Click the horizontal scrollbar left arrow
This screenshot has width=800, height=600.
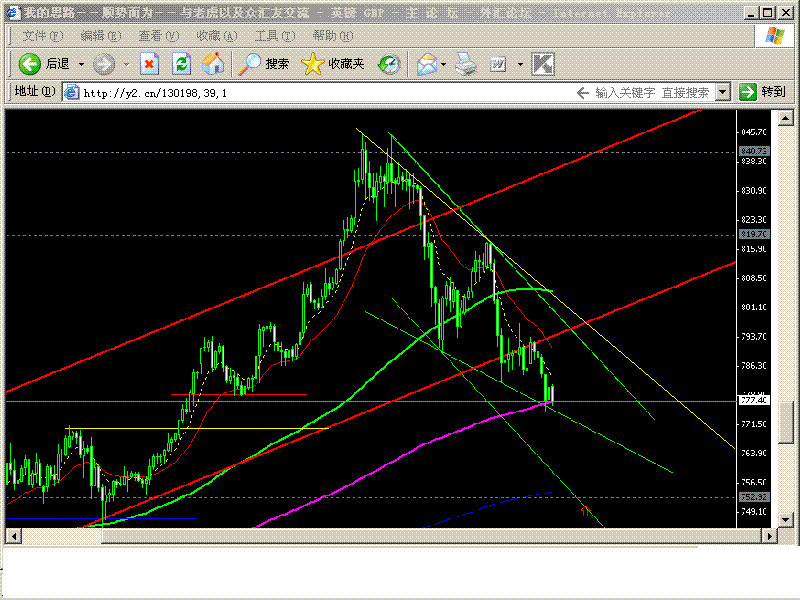click(x=13, y=536)
